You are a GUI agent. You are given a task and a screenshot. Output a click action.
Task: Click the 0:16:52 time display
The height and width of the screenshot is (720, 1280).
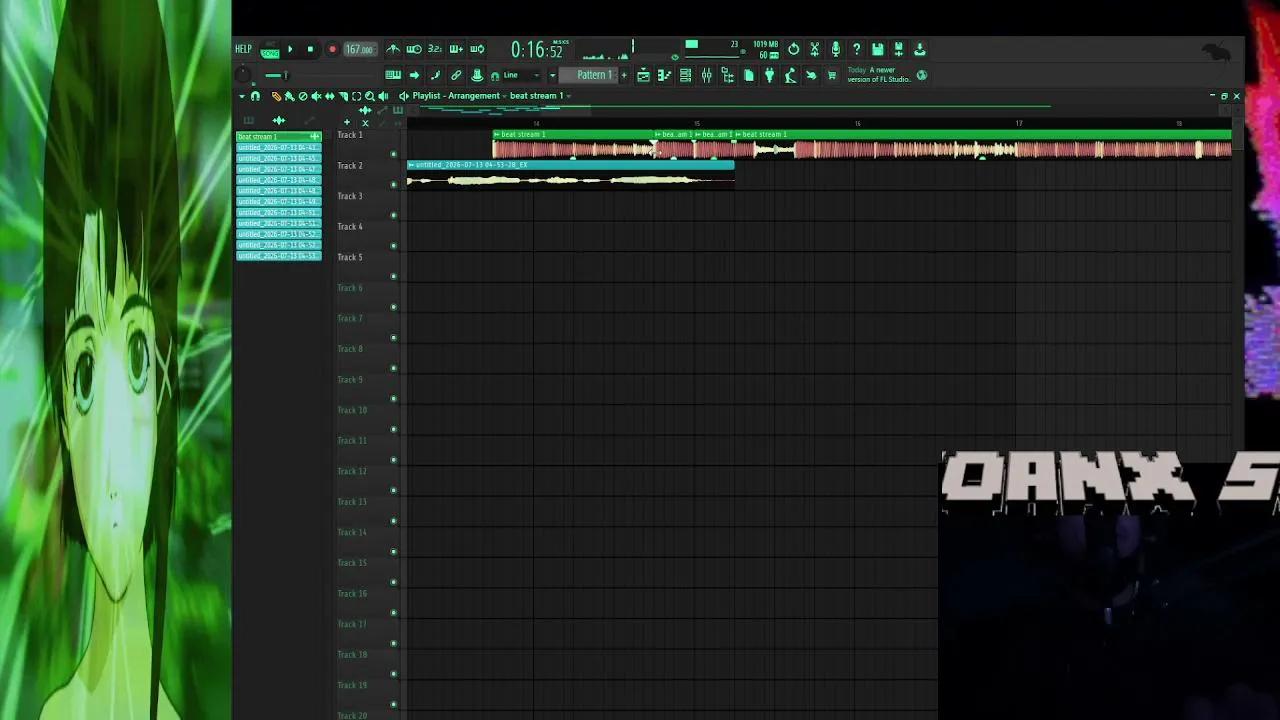click(x=537, y=50)
